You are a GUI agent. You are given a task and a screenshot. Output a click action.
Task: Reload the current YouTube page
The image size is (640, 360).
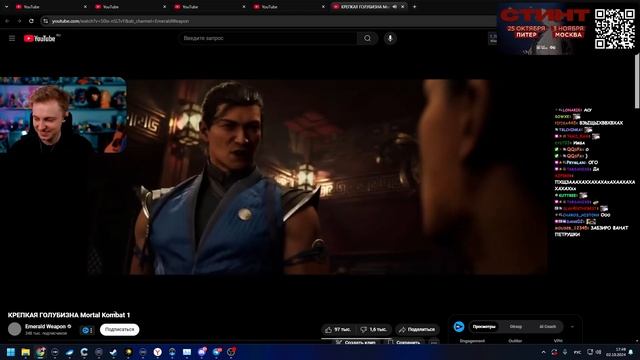(31, 21)
